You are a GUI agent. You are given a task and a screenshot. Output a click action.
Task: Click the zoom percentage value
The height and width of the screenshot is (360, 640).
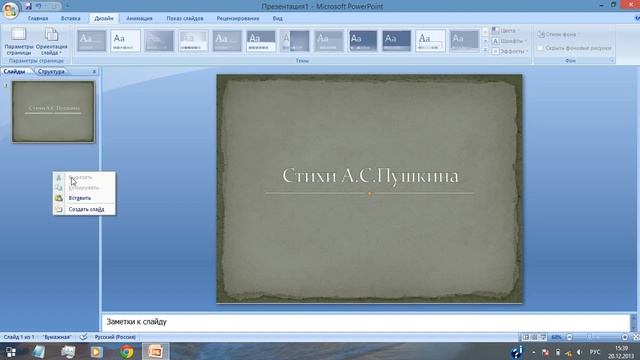tap(556, 337)
